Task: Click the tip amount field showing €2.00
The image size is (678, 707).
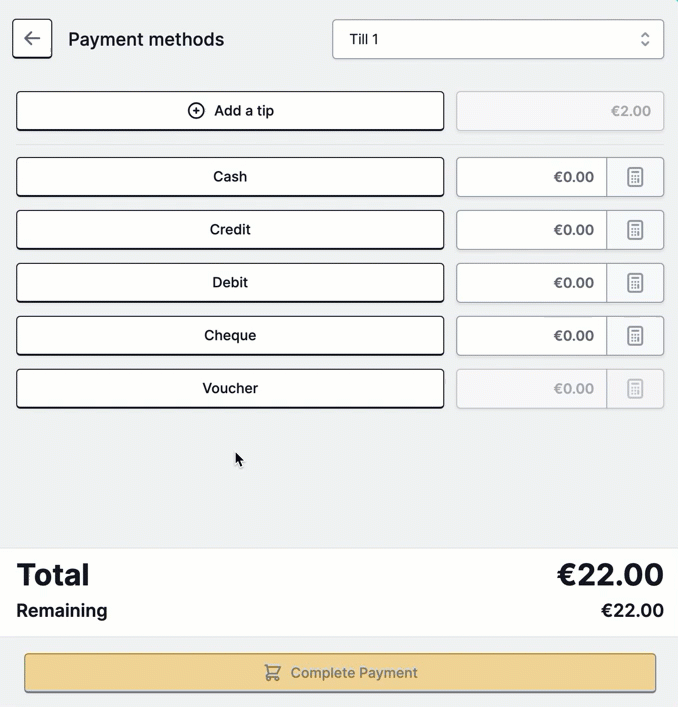Action: pyautogui.click(x=560, y=111)
